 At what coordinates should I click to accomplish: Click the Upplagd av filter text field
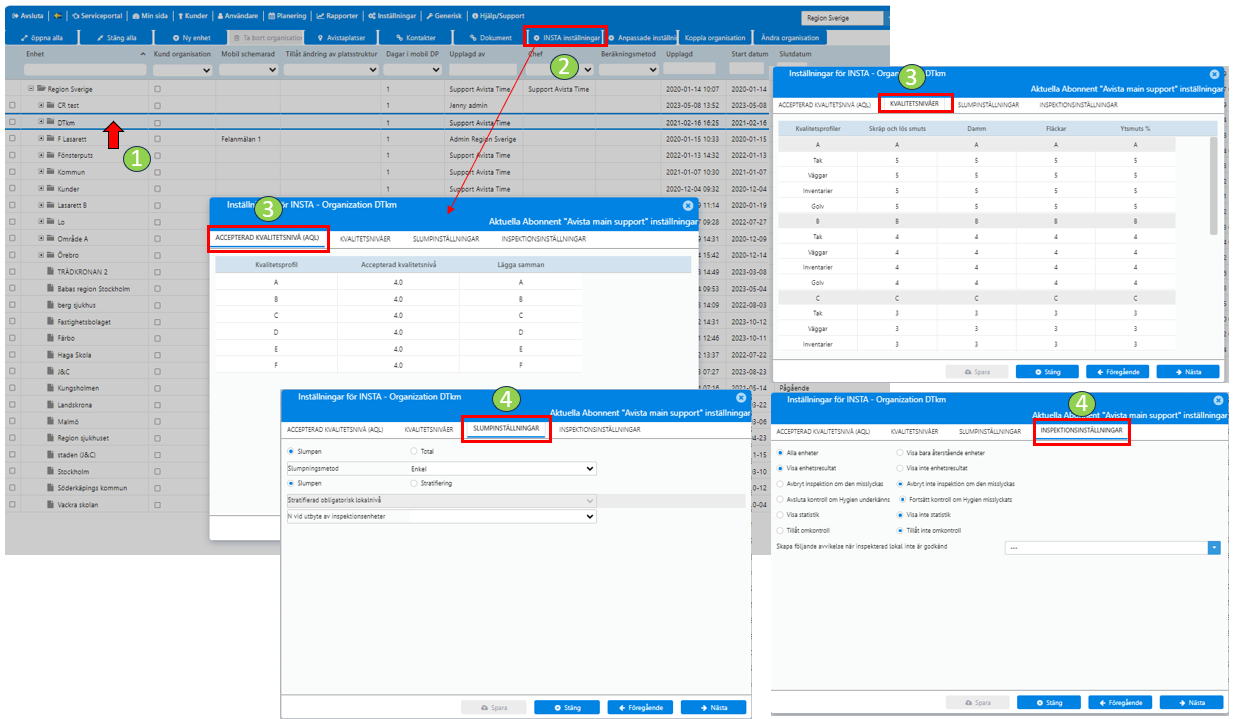pyautogui.click(x=483, y=69)
